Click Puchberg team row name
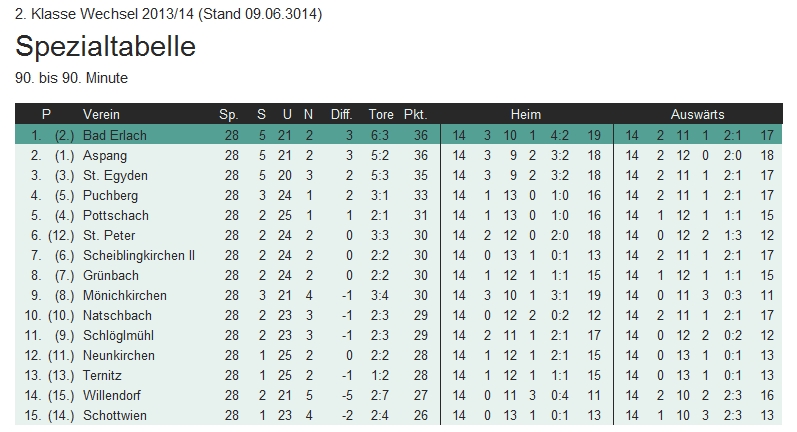This screenshot has height=432, width=797. point(110,196)
